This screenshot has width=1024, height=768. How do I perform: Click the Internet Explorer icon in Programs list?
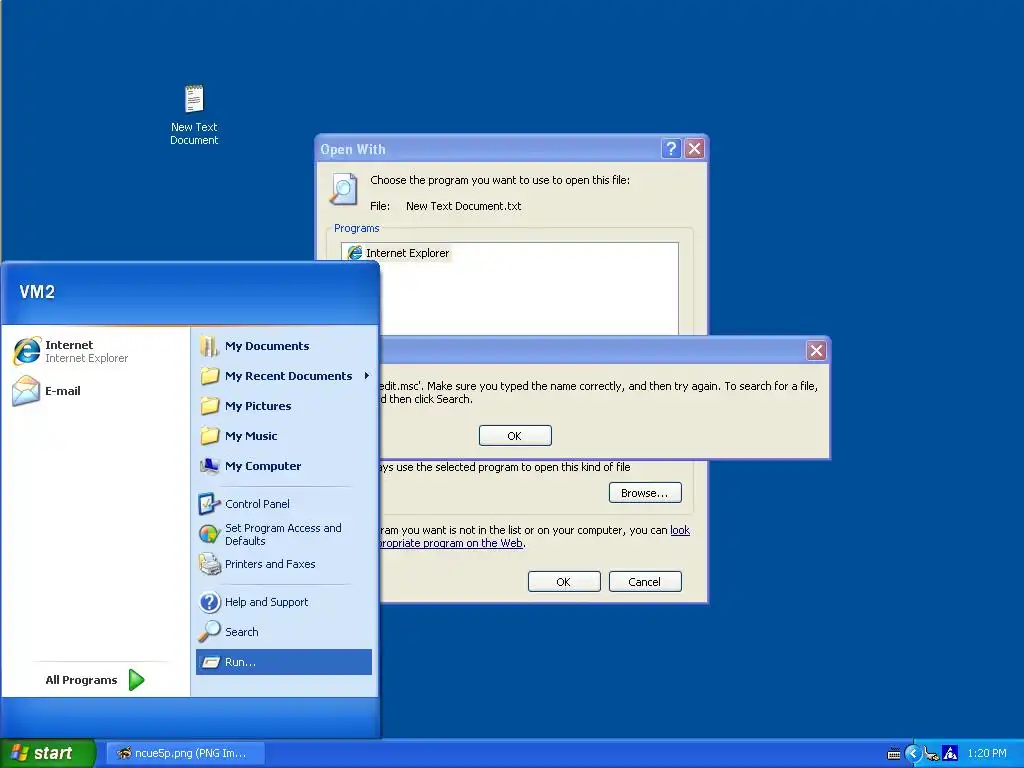coord(355,253)
